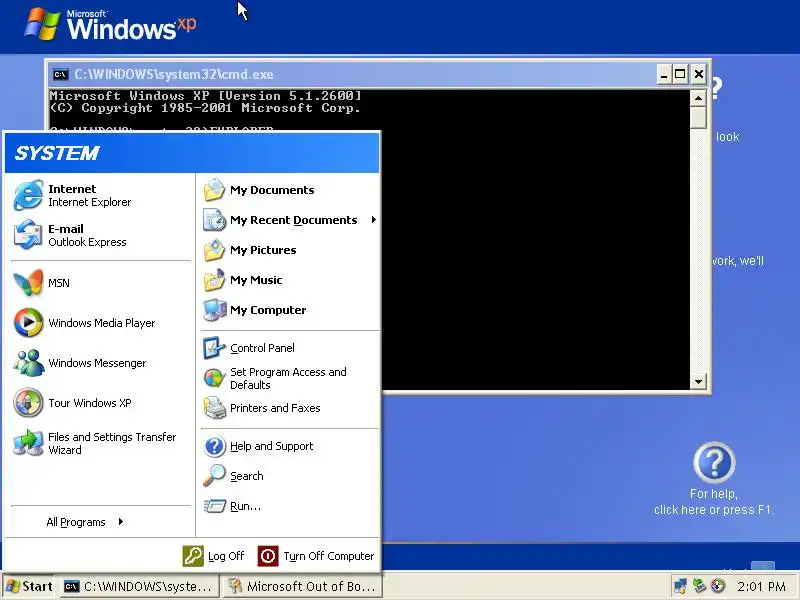Open the Control Panel icon

click(x=214, y=348)
